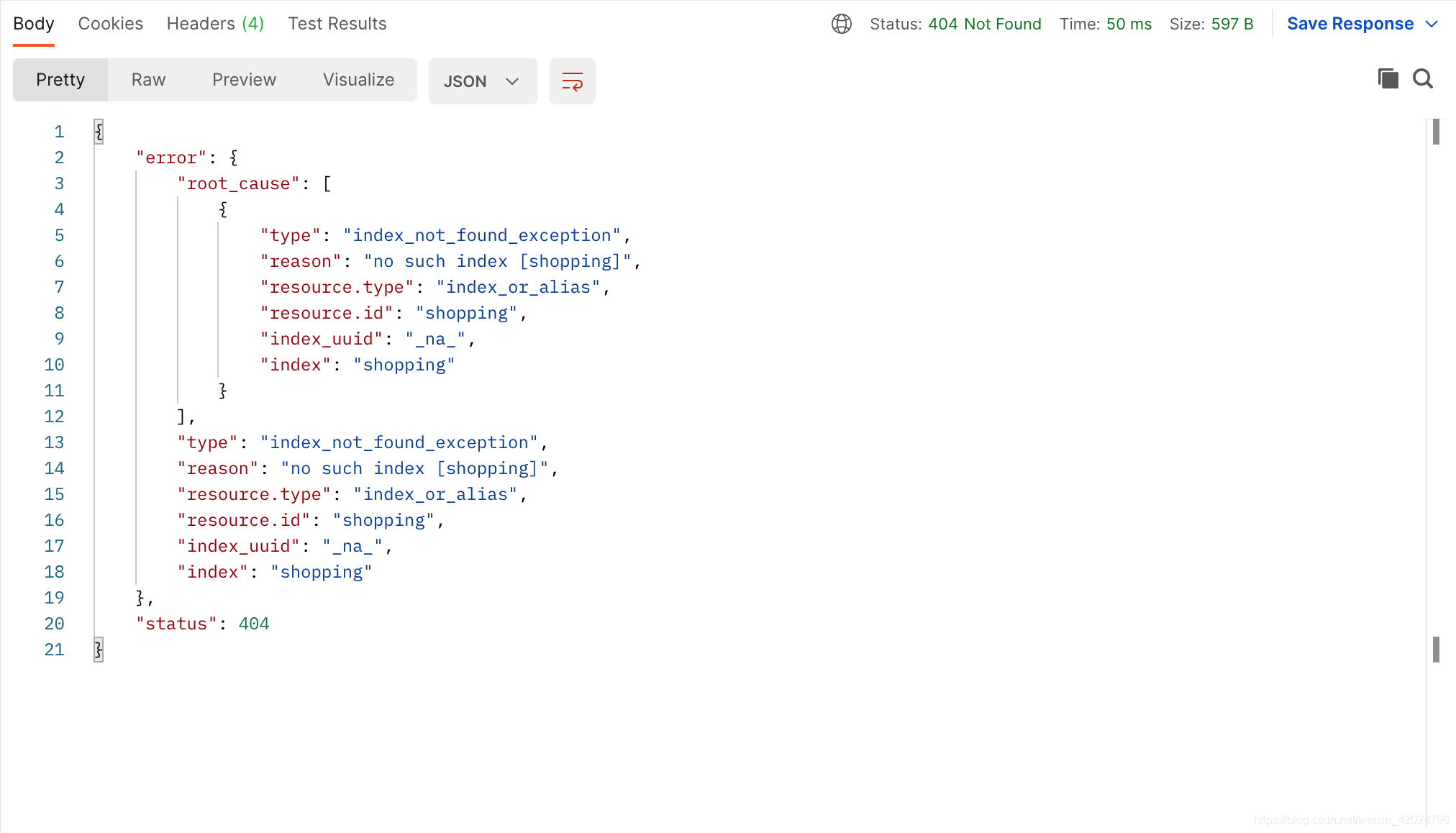This screenshot has width=1456, height=833.
Task: Click "index_uuid" key on line 17
Action: (238, 546)
